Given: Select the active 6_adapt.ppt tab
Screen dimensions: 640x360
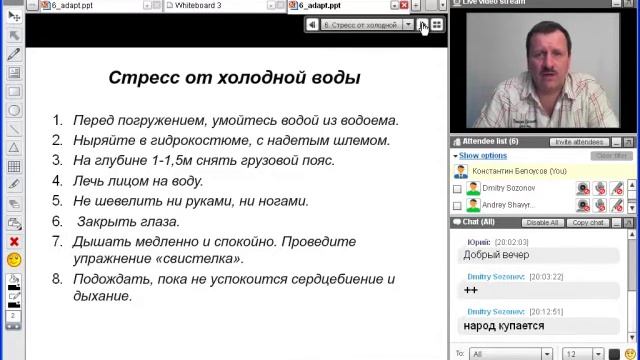Looking at the screenshot, I should [319, 6].
